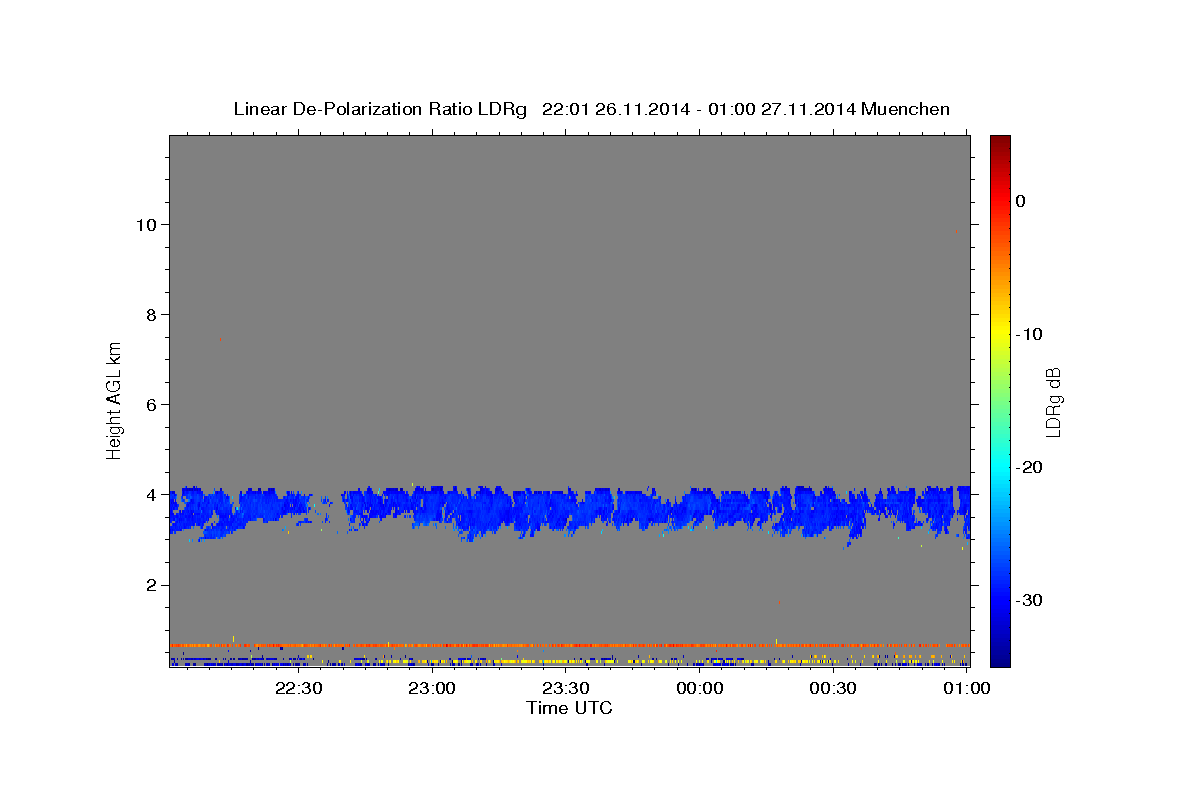Select the 23:00 time tick label
Viewport: 1200px width, 800px height.
pos(432,688)
